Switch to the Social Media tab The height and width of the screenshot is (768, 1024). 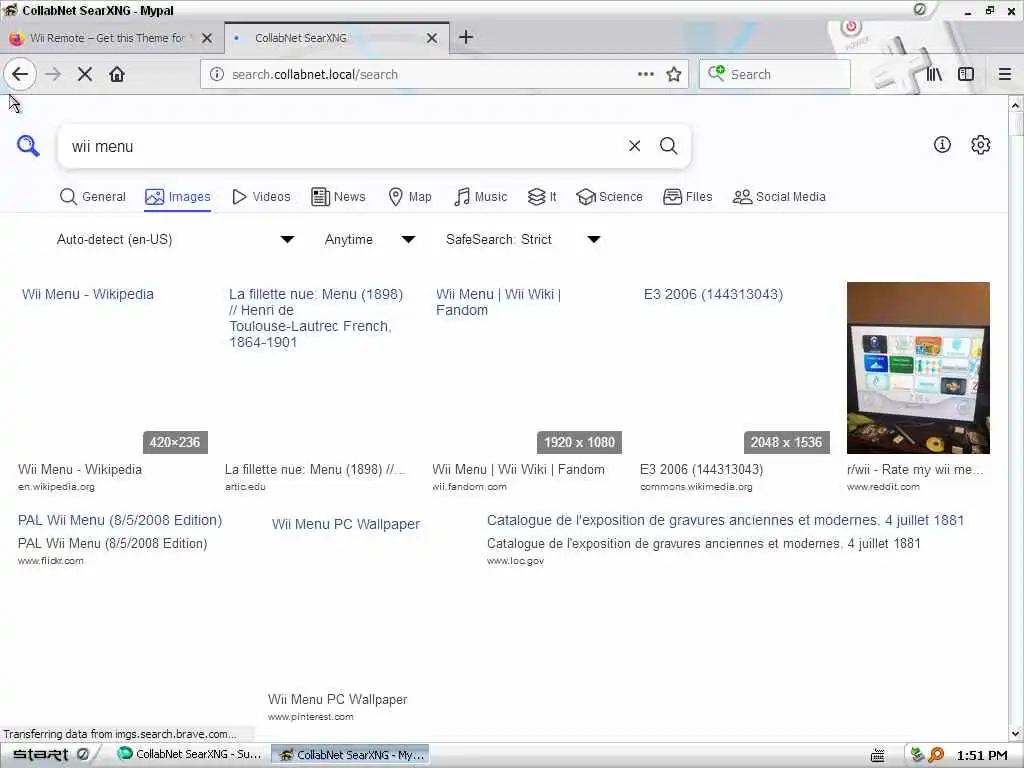(x=779, y=197)
